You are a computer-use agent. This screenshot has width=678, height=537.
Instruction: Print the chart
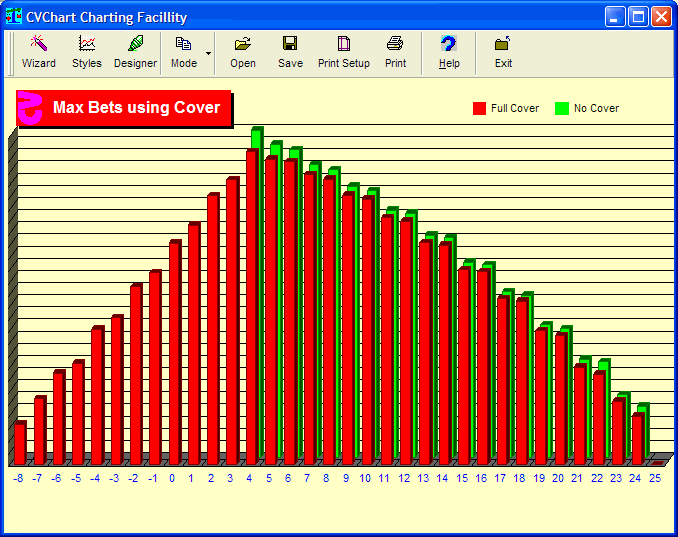coord(395,52)
